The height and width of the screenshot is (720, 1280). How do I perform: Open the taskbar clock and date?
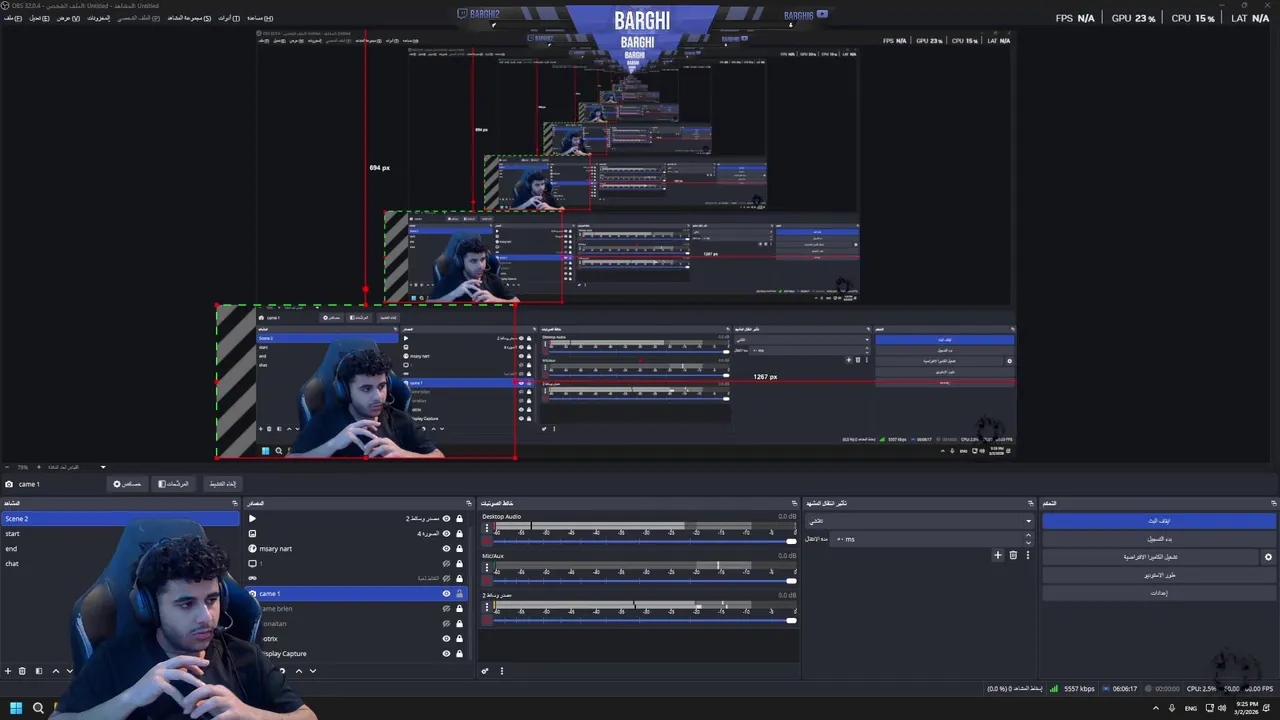pyautogui.click(x=1247, y=708)
